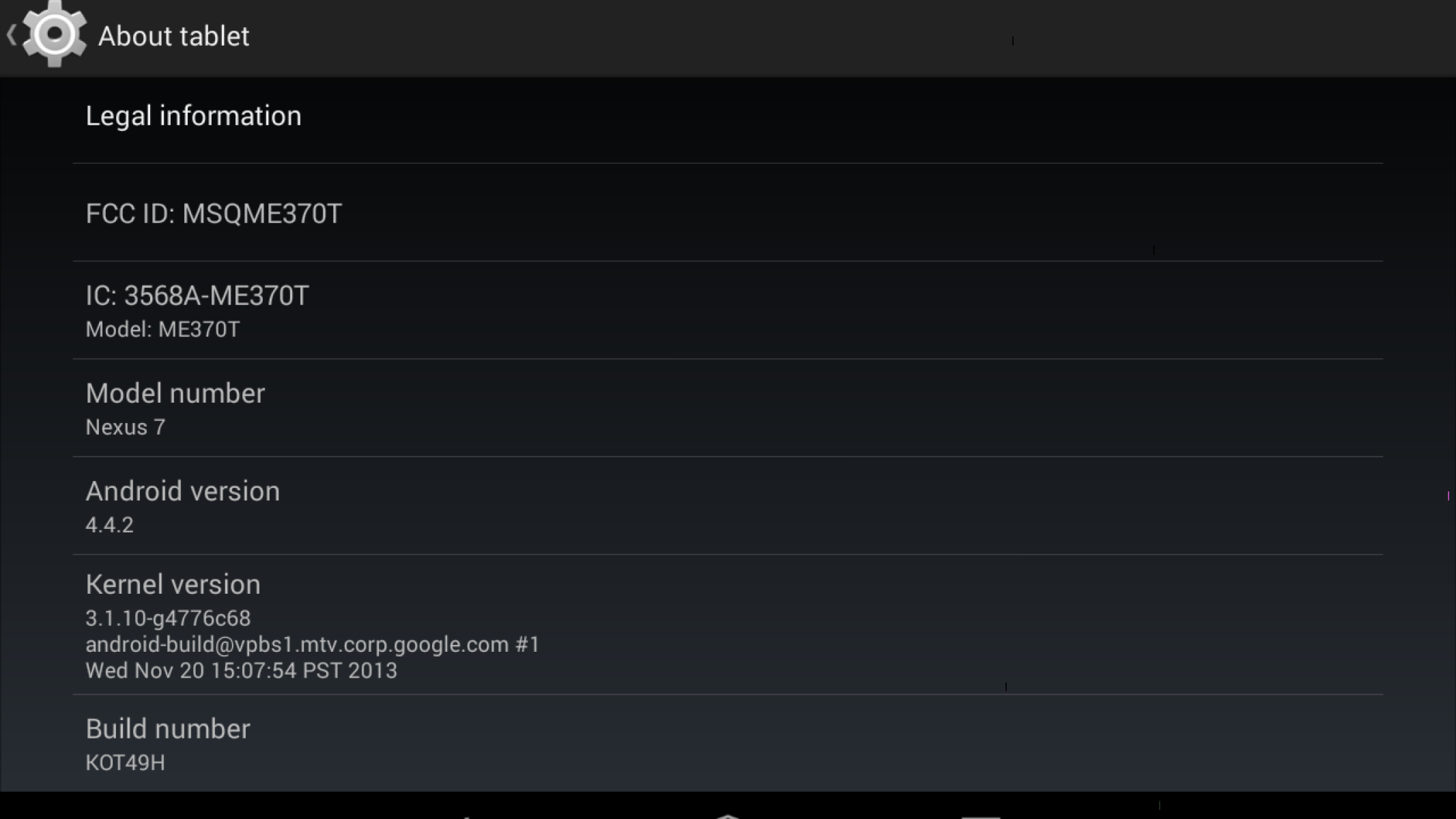Tap the android-build@vpbs1.mtv.corp.google.com line
Image resolution: width=1456 pixels, height=819 pixels.
313,645
